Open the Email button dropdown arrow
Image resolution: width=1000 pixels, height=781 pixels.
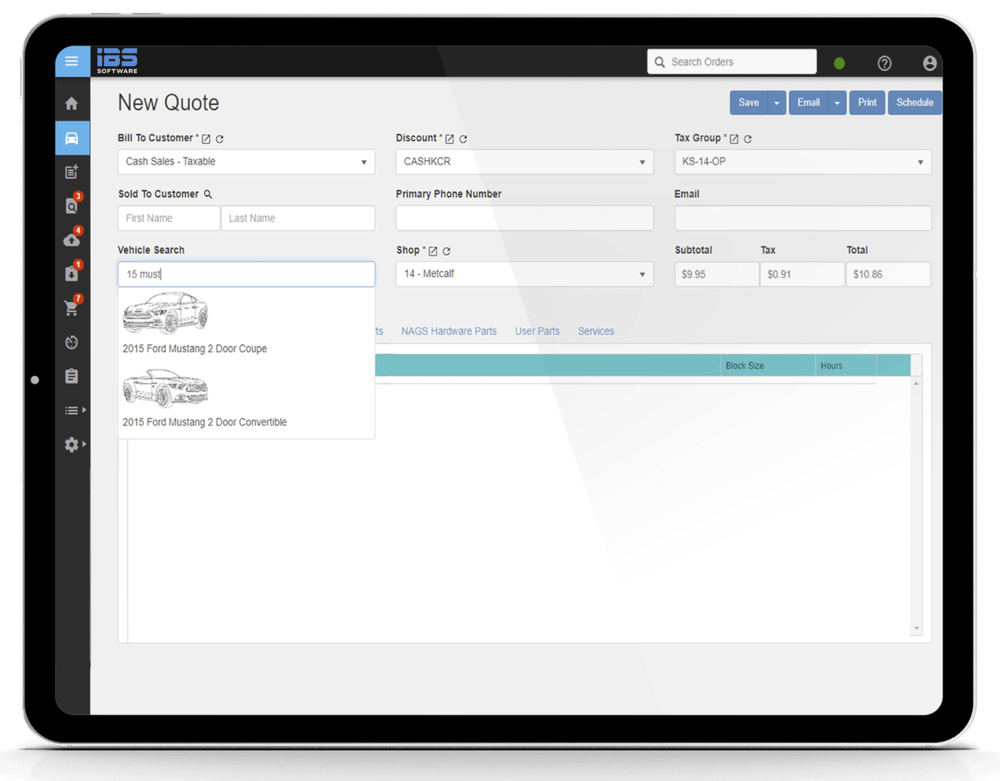coord(837,103)
